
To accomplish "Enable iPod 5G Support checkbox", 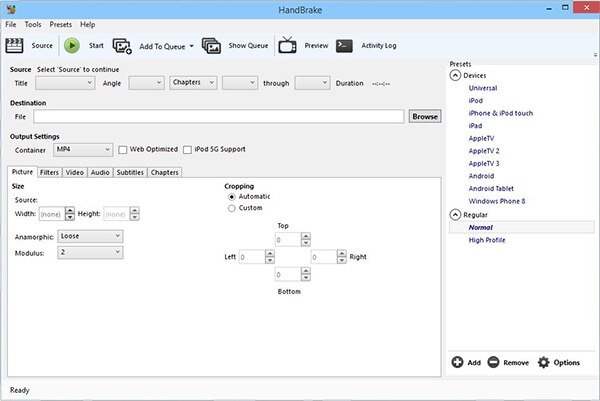I will coord(188,150).
